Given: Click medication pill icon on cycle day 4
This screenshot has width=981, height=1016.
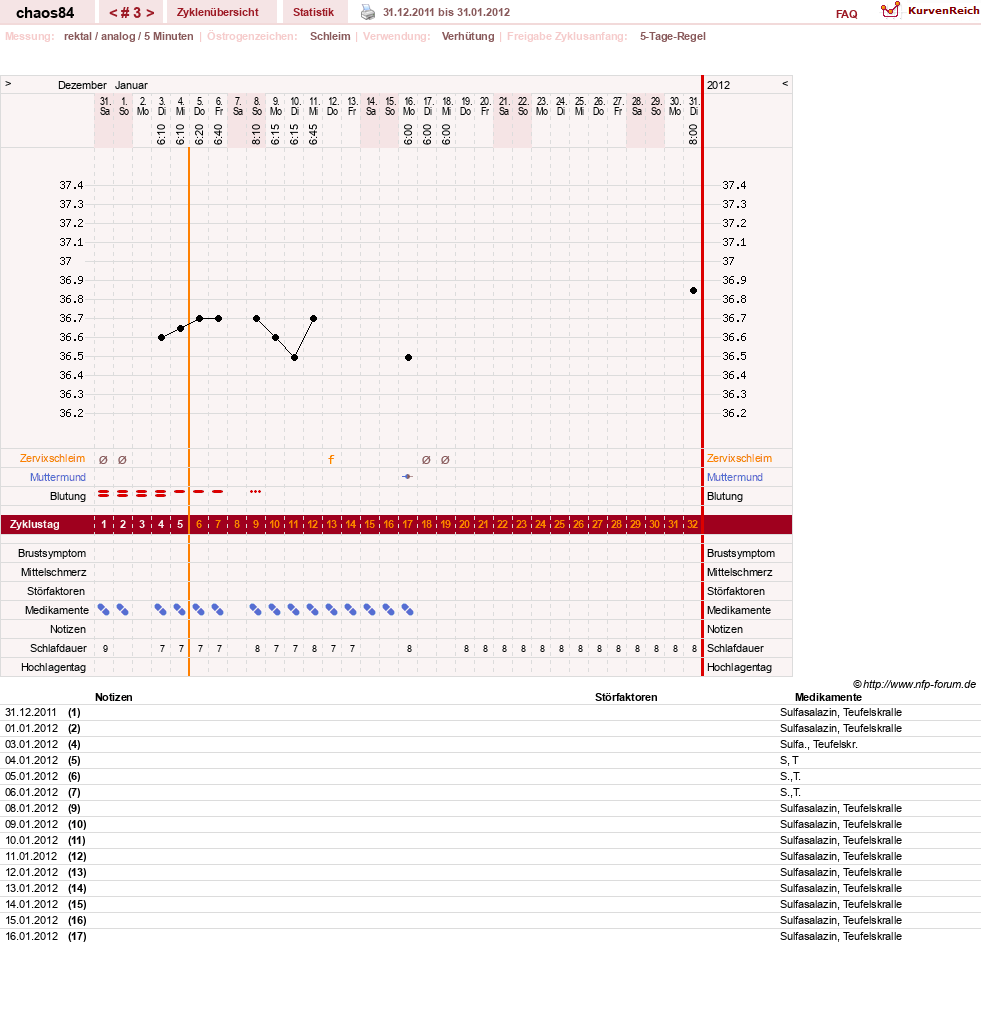Looking at the screenshot, I should coord(161,610).
